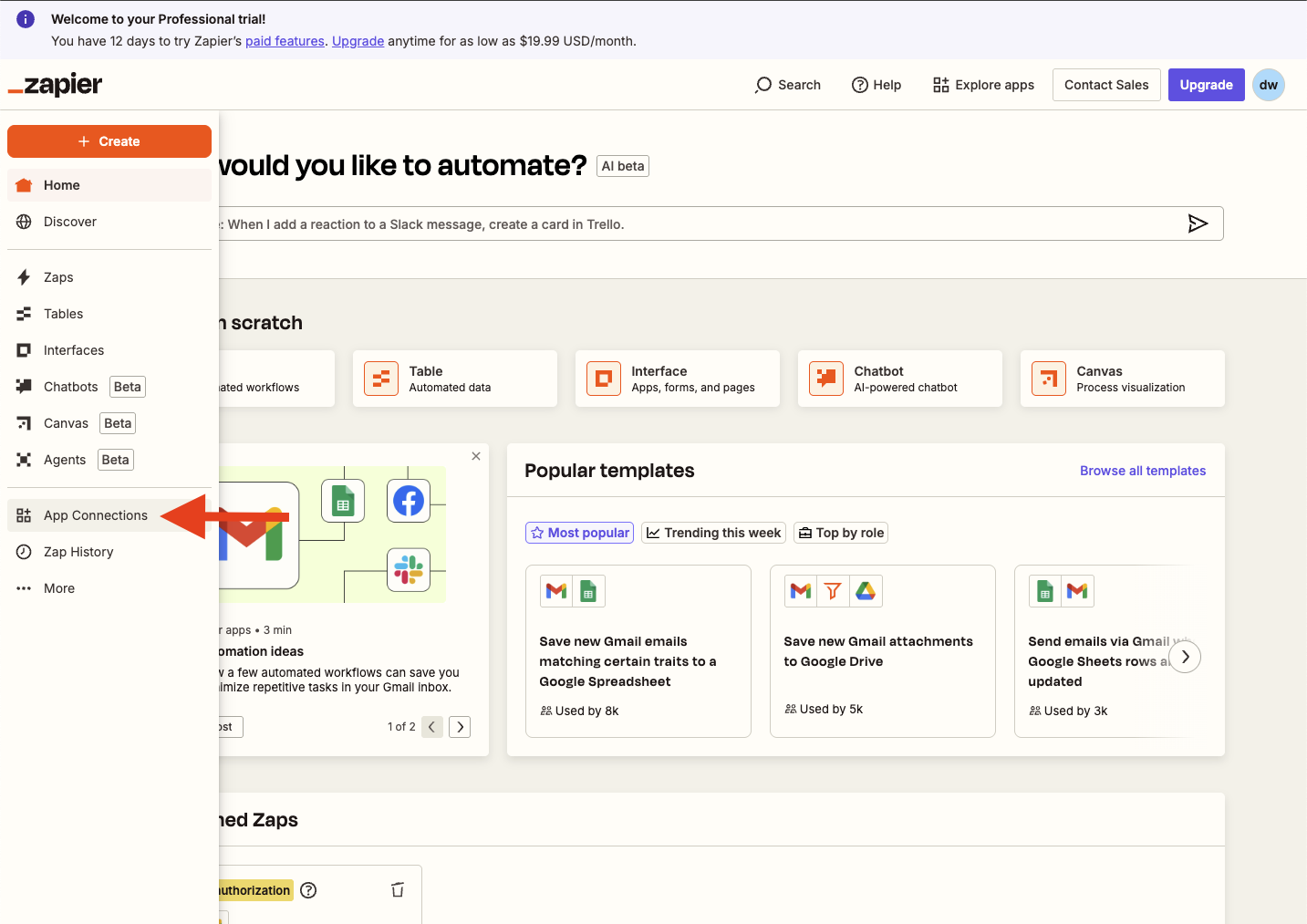This screenshot has width=1307, height=924.
Task: Select the Most popular tab
Action: tap(579, 533)
